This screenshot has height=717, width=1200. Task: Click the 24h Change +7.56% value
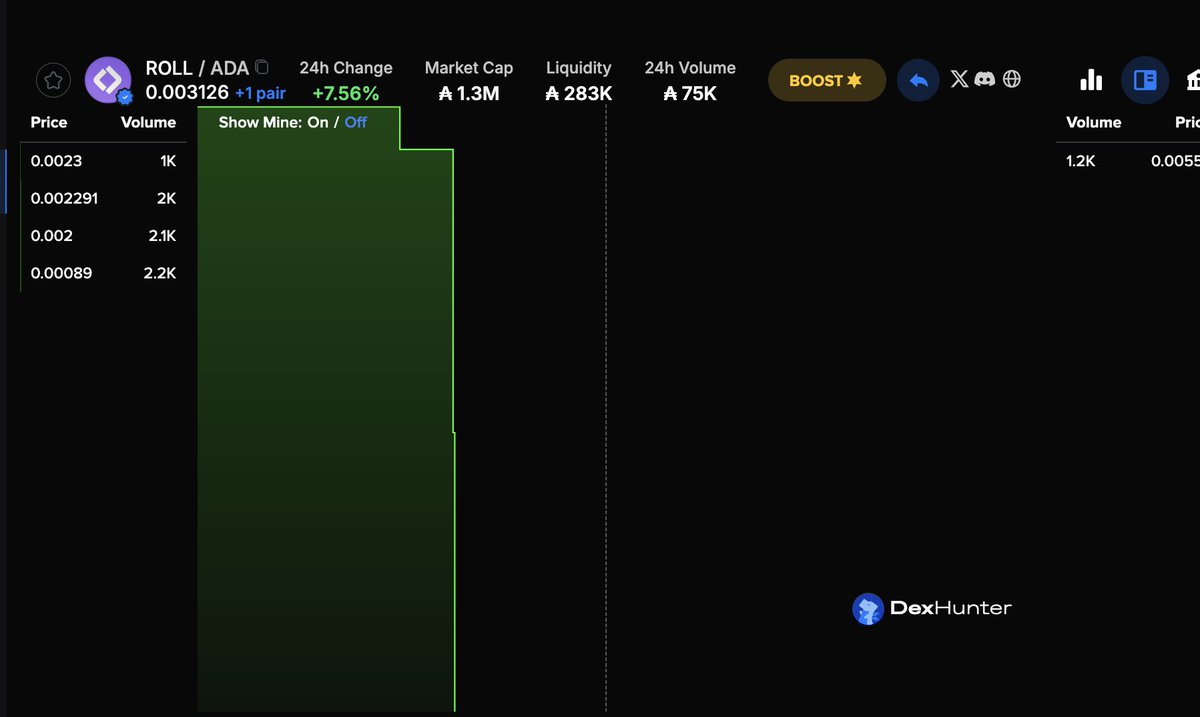point(345,94)
